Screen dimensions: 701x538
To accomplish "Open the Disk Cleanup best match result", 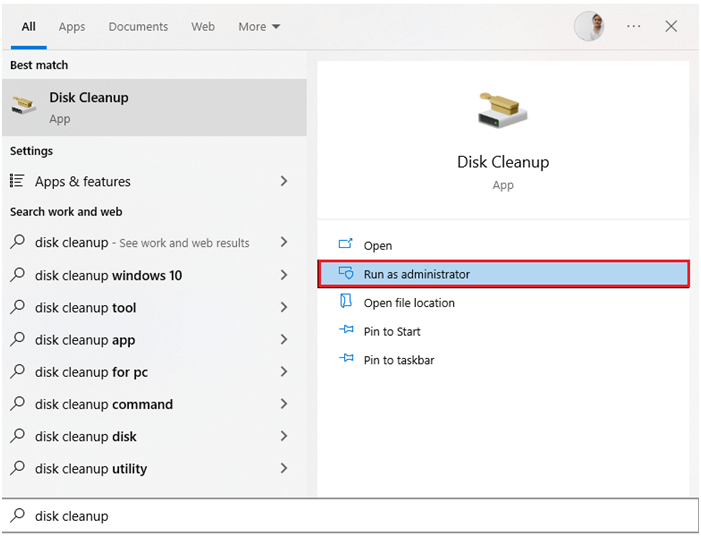I will (x=154, y=107).
